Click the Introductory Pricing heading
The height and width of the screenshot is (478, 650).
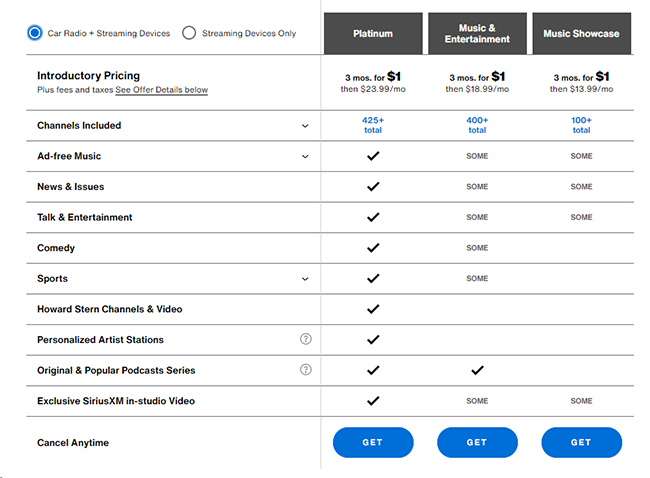pos(88,76)
